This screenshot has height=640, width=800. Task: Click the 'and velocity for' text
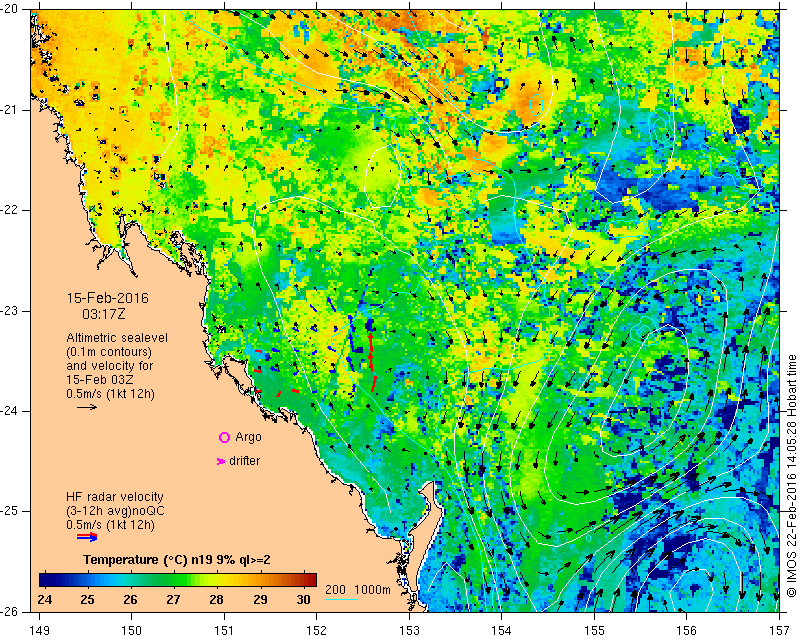point(110,365)
